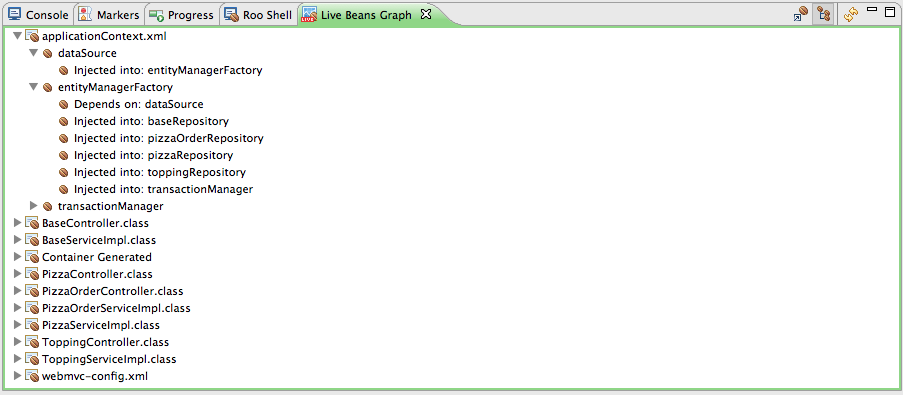
Task: Select 'Depends on: dataSource' text
Action: 139,104
